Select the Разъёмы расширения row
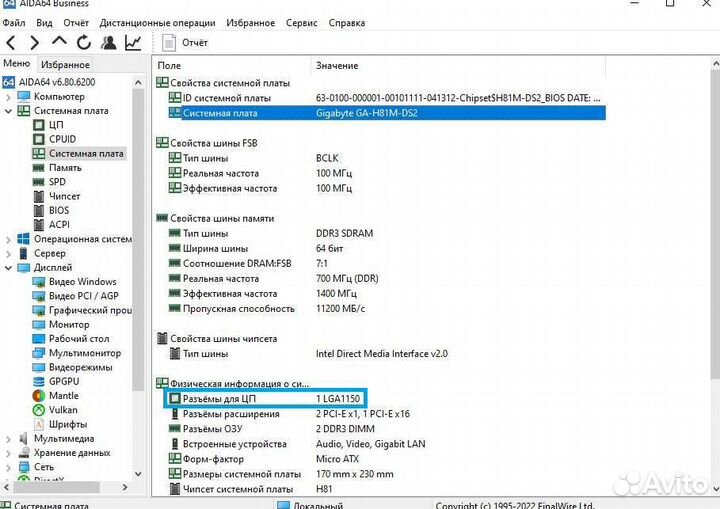The image size is (720, 509). 387,414
